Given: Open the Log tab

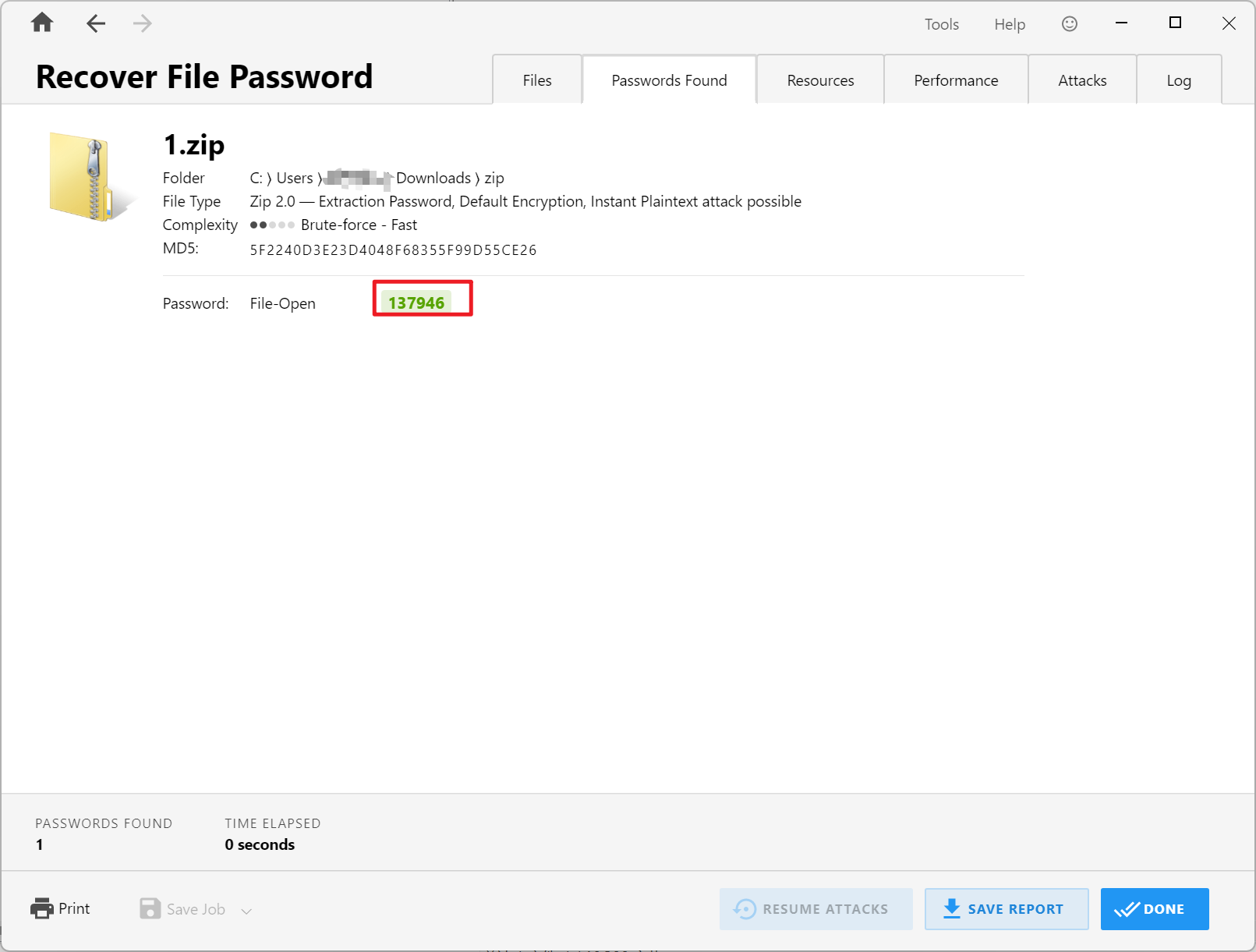Looking at the screenshot, I should point(1179,80).
